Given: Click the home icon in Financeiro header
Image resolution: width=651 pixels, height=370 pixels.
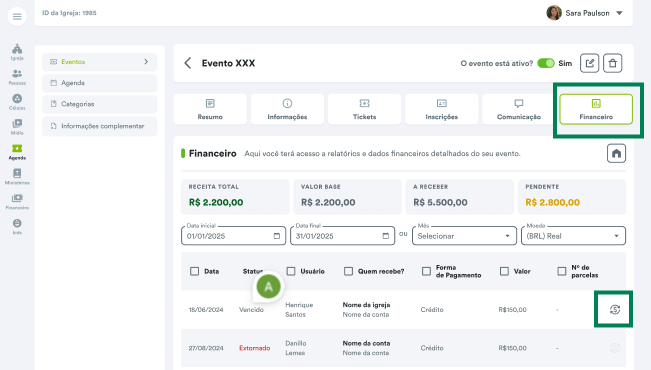Looking at the screenshot, I should (x=616, y=153).
